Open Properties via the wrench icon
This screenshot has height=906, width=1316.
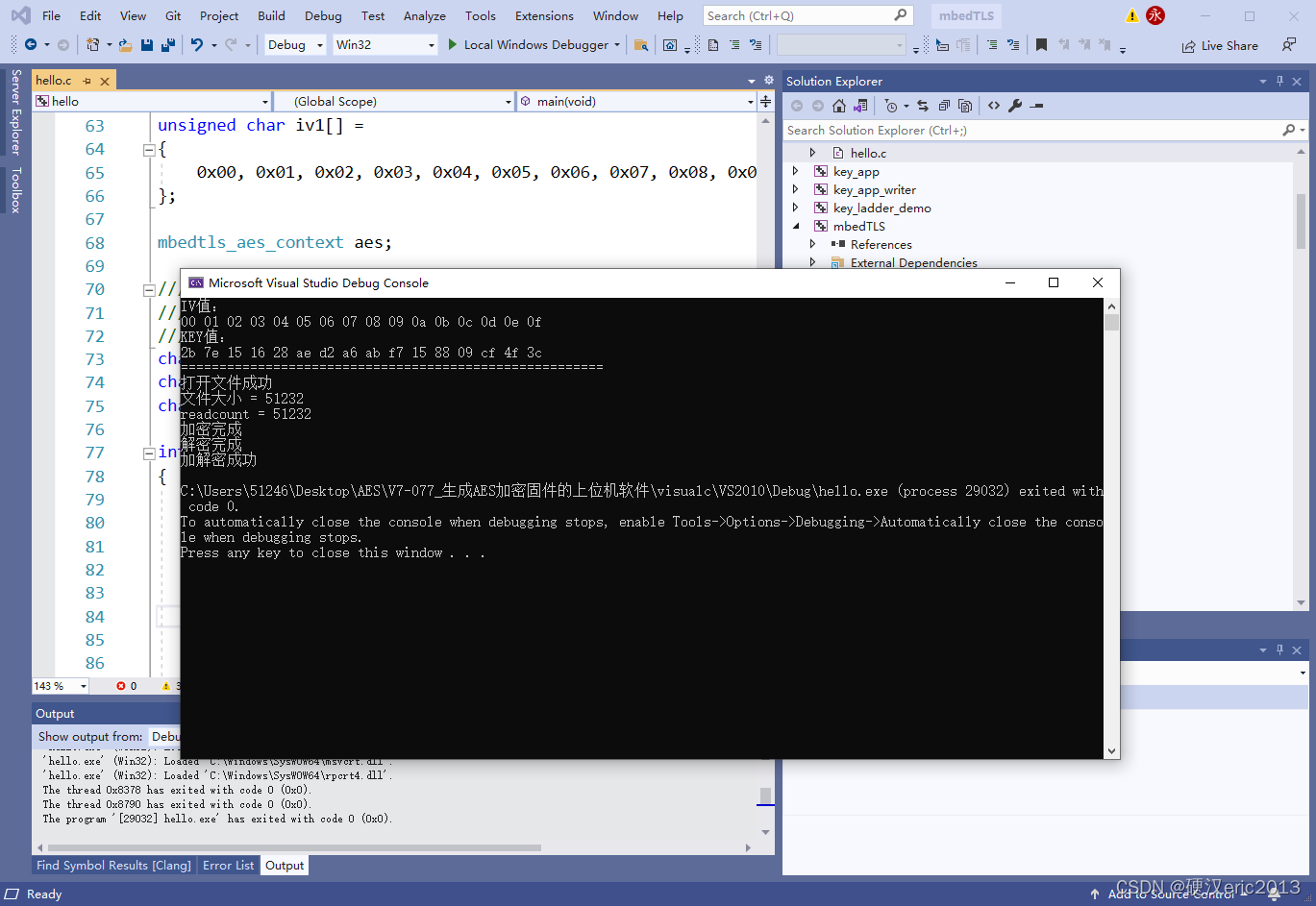coord(1015,106)
